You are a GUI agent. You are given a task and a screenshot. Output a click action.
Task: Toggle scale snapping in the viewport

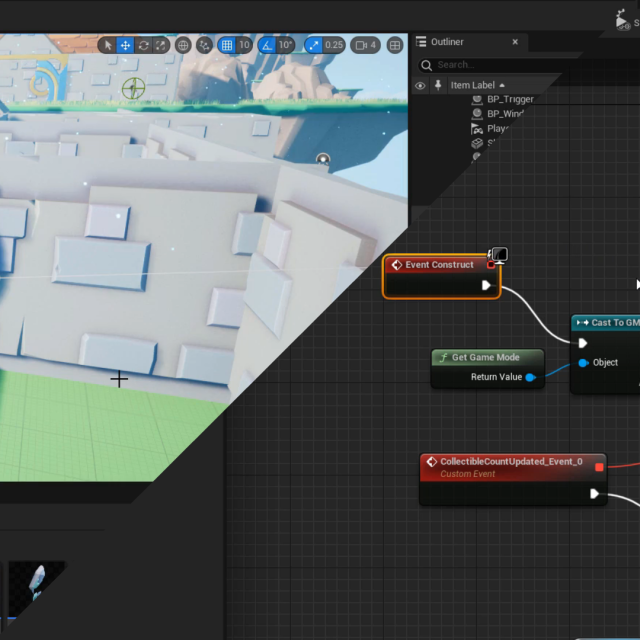point(313,45)
